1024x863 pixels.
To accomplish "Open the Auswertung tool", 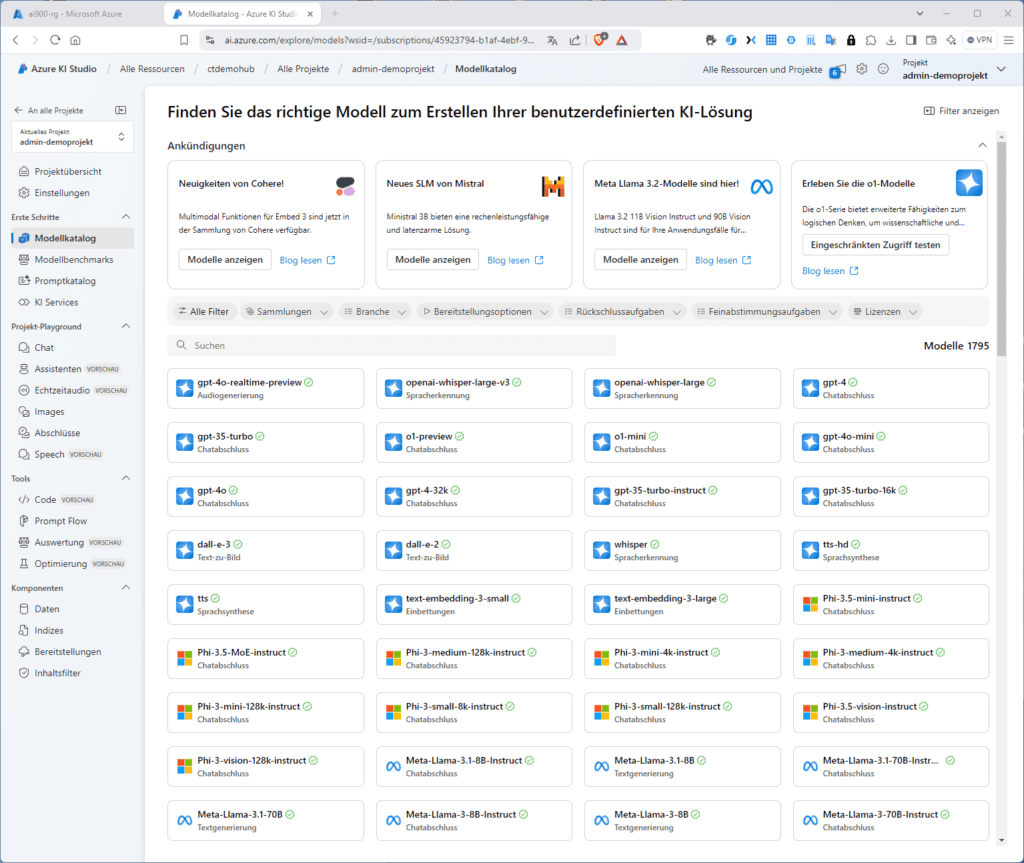I will tap(59, 542).
